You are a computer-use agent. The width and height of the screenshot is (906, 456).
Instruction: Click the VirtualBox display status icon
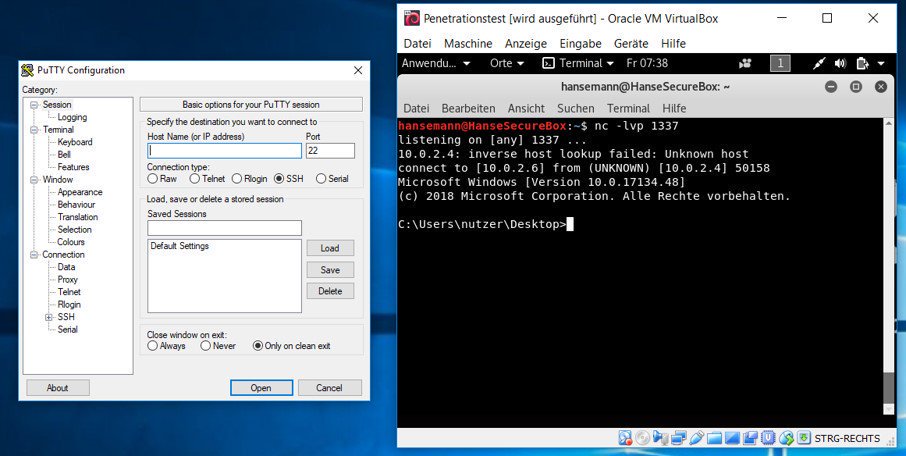[x=733, y=438]
